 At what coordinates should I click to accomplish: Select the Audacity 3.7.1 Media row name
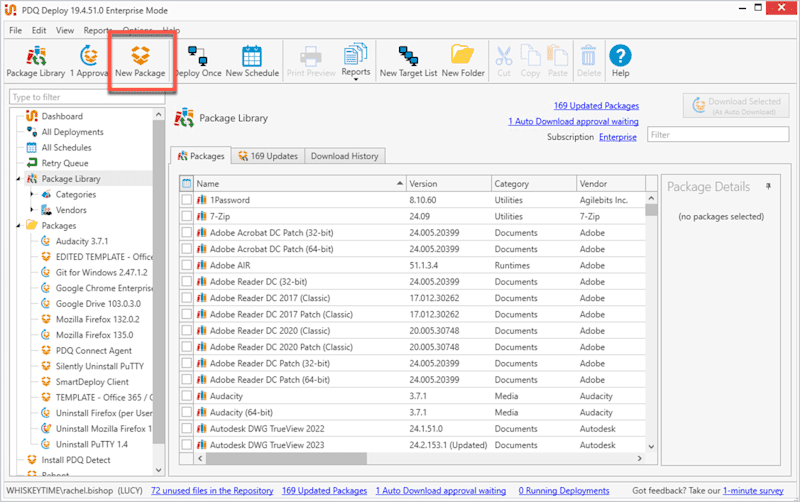point(226,396)
